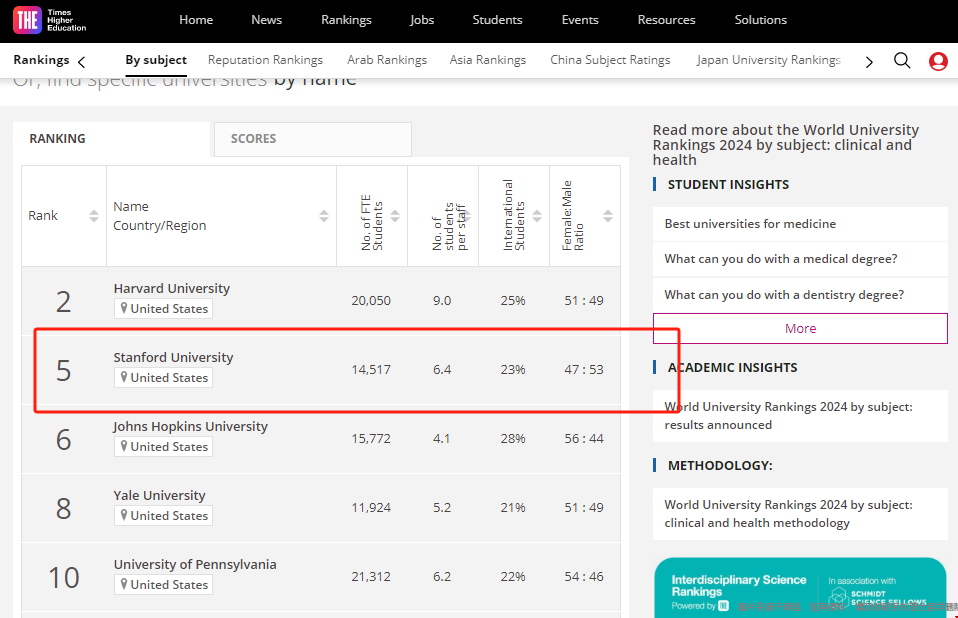958x618 pixels.
Task: Open Harvard University link
Action: point(172,288)
